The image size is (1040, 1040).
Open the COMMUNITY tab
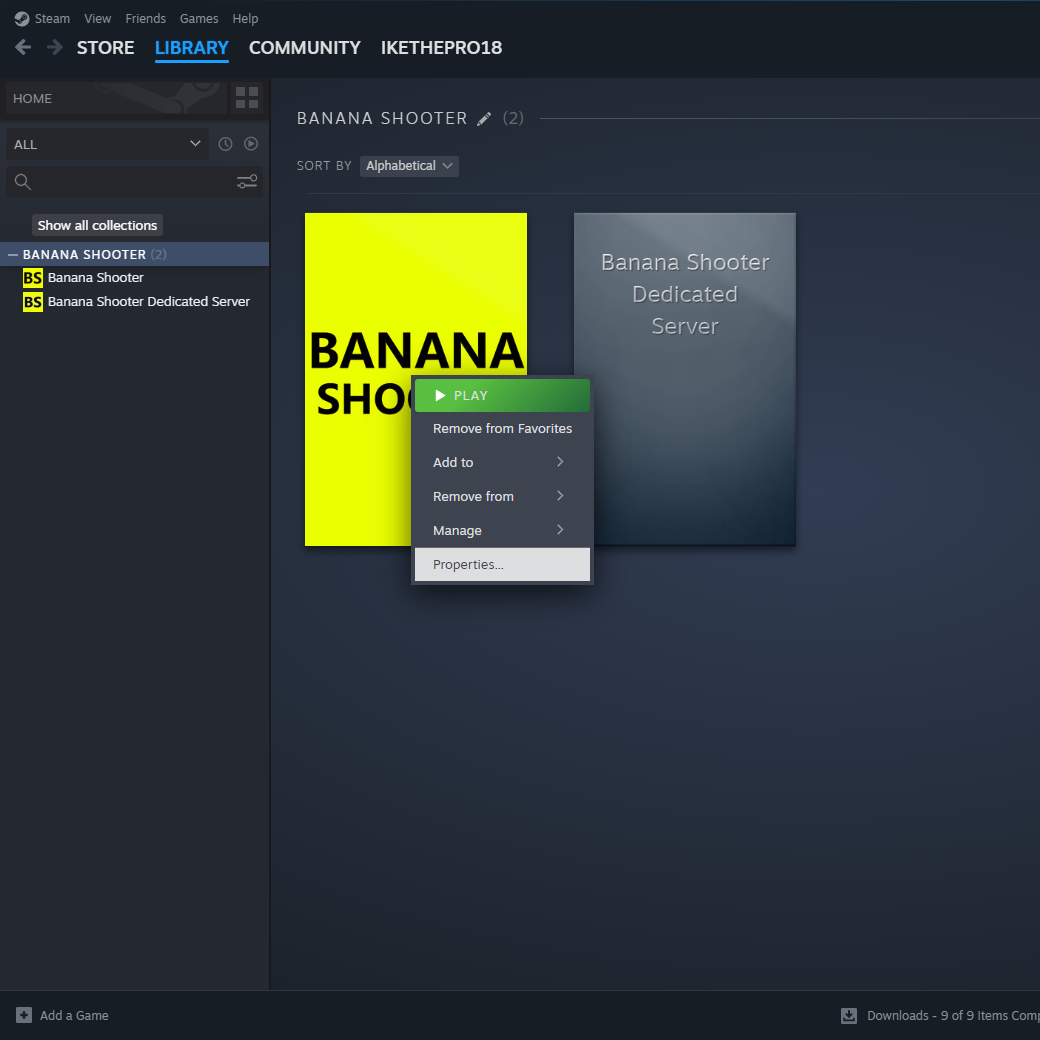[304, 48]
